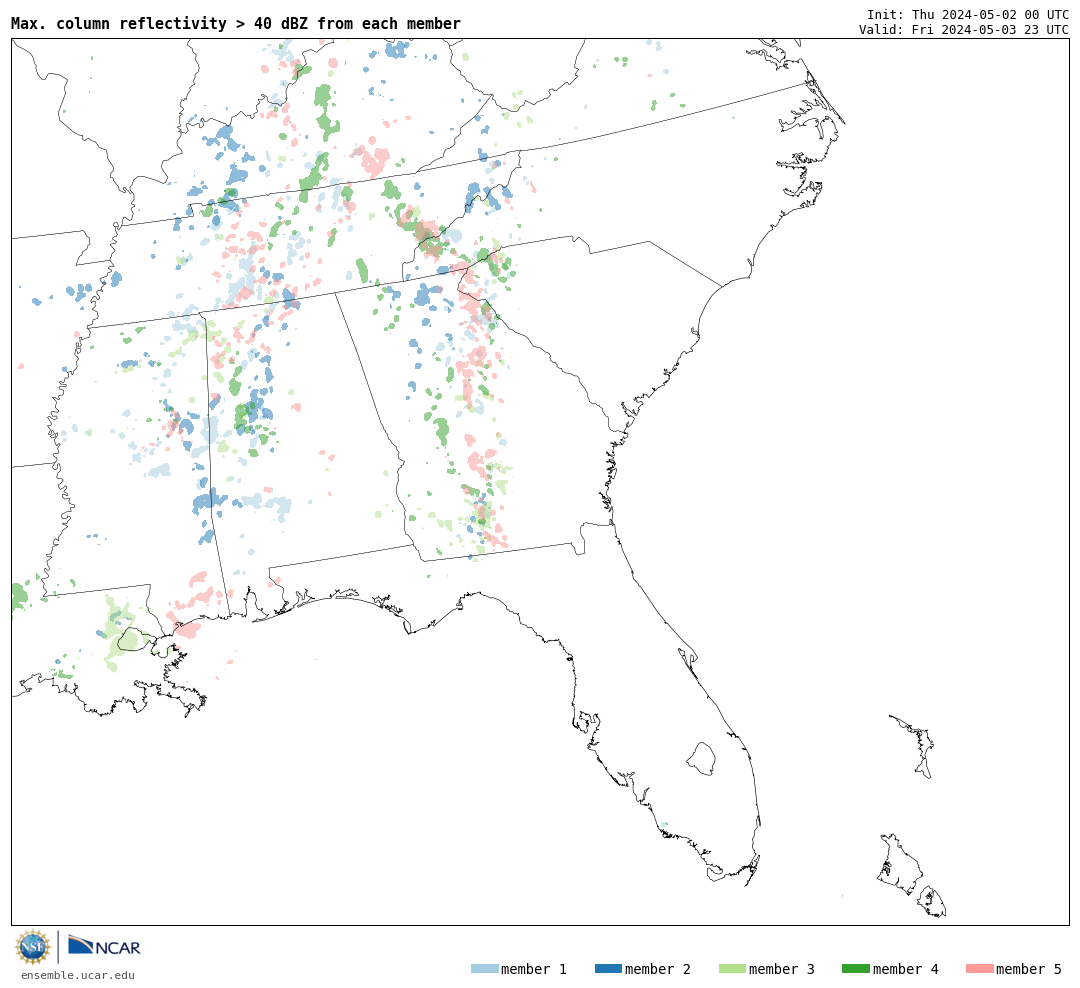Click the member 5 pink legend swatch
This screenshot has height=988, width=1080.
point(979,969)
